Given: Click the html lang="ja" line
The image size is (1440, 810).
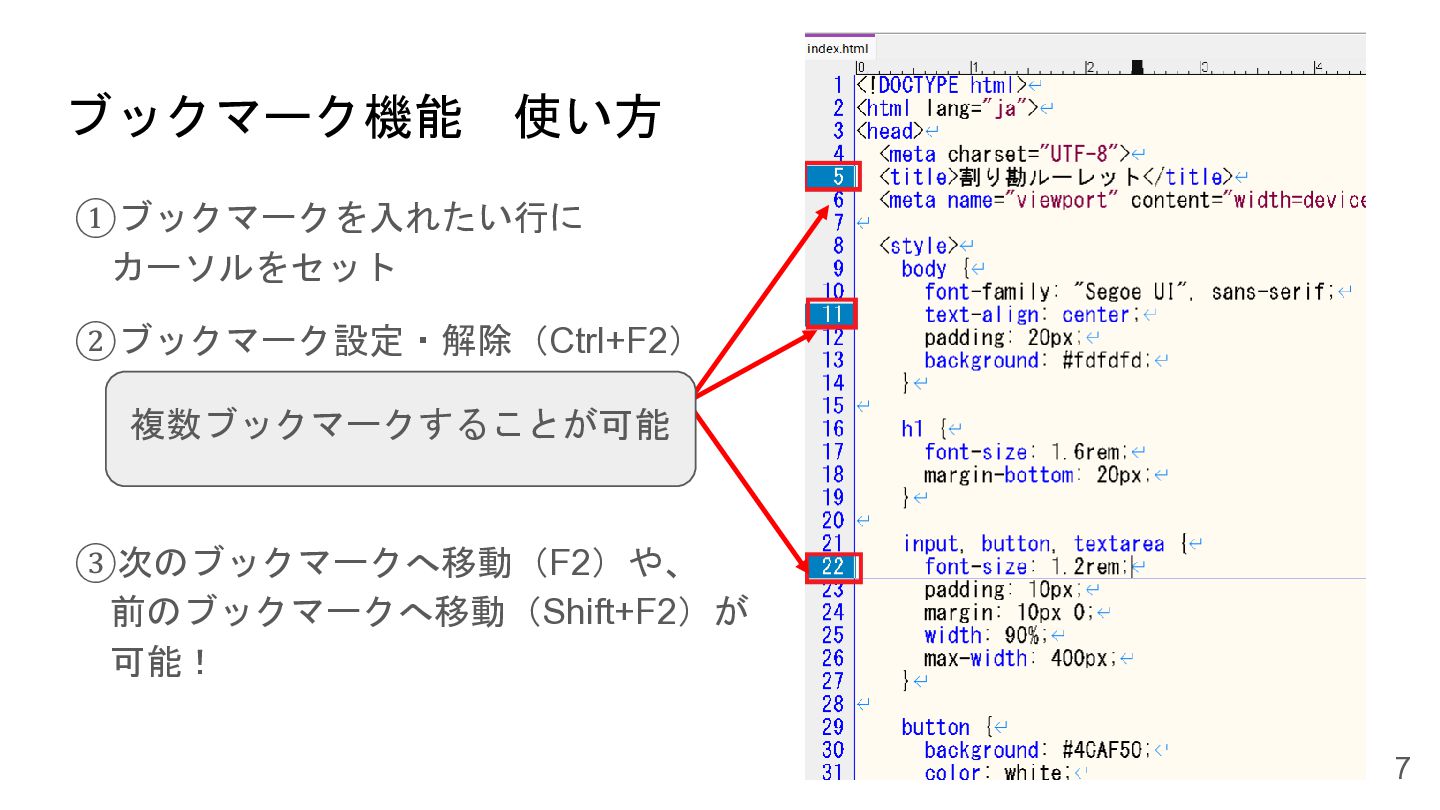Looking at the screenshot, I should (955, 109).
